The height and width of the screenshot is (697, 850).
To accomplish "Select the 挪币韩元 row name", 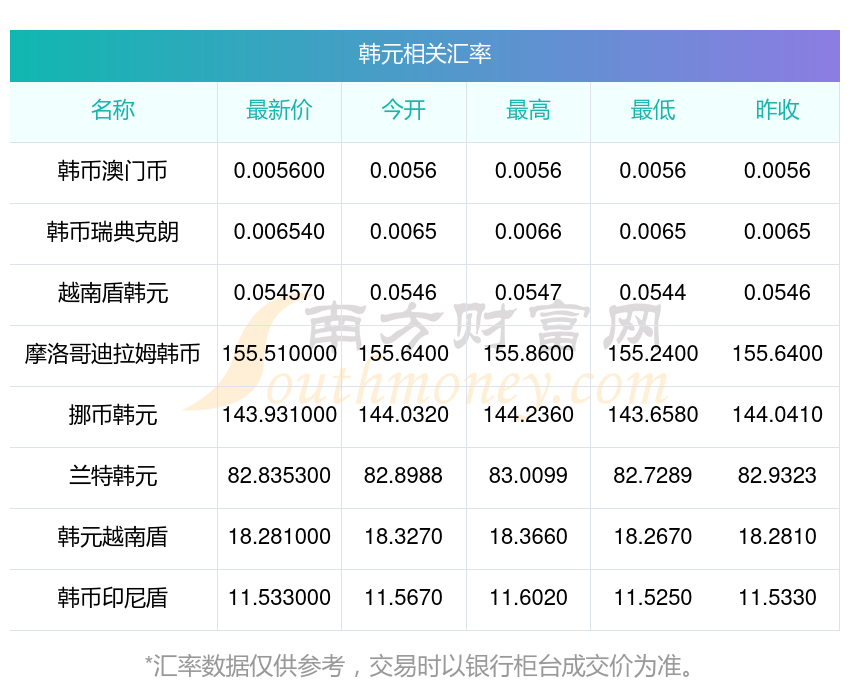I will tap(113, 415).
